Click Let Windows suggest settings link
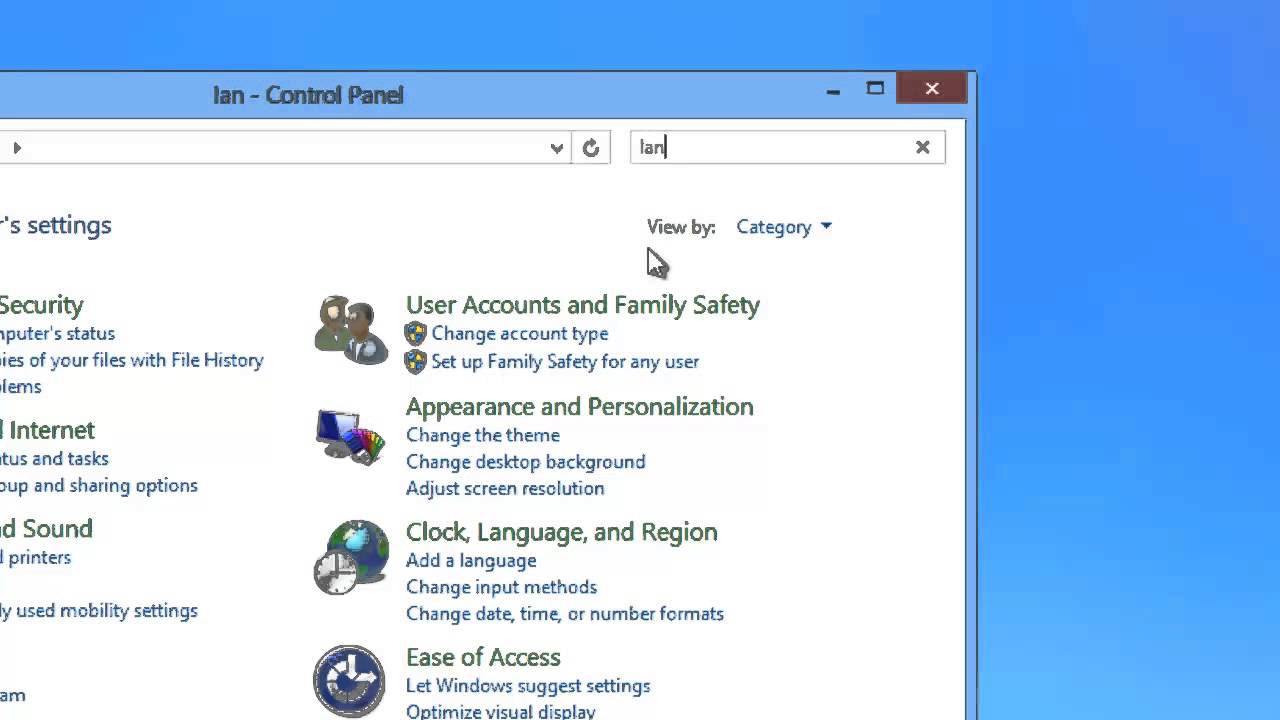 coord(528,686)
